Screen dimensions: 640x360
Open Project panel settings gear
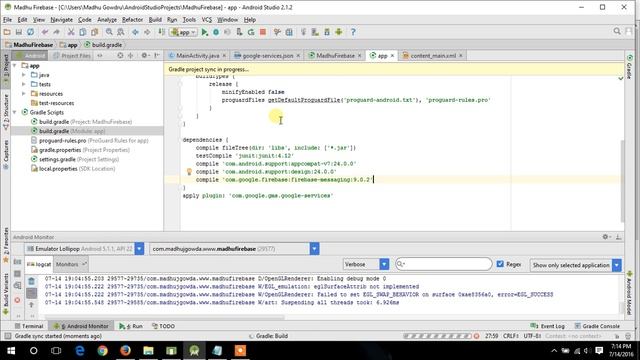pos(145,56)
